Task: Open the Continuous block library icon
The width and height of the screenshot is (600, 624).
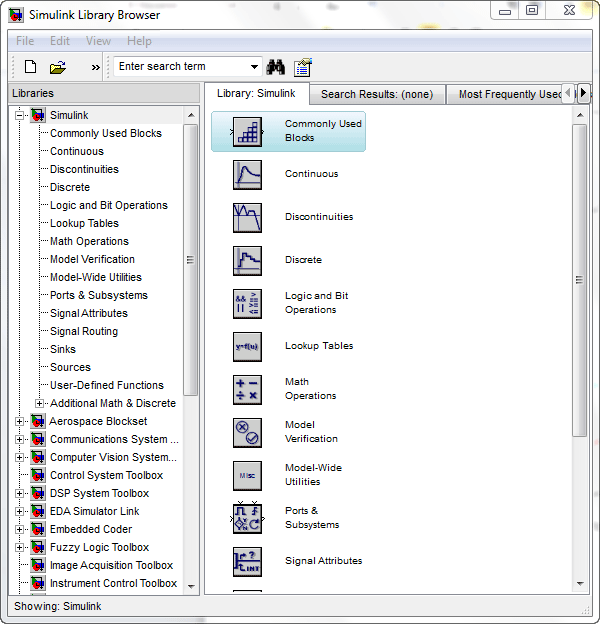Action: [x=247, y=174]
